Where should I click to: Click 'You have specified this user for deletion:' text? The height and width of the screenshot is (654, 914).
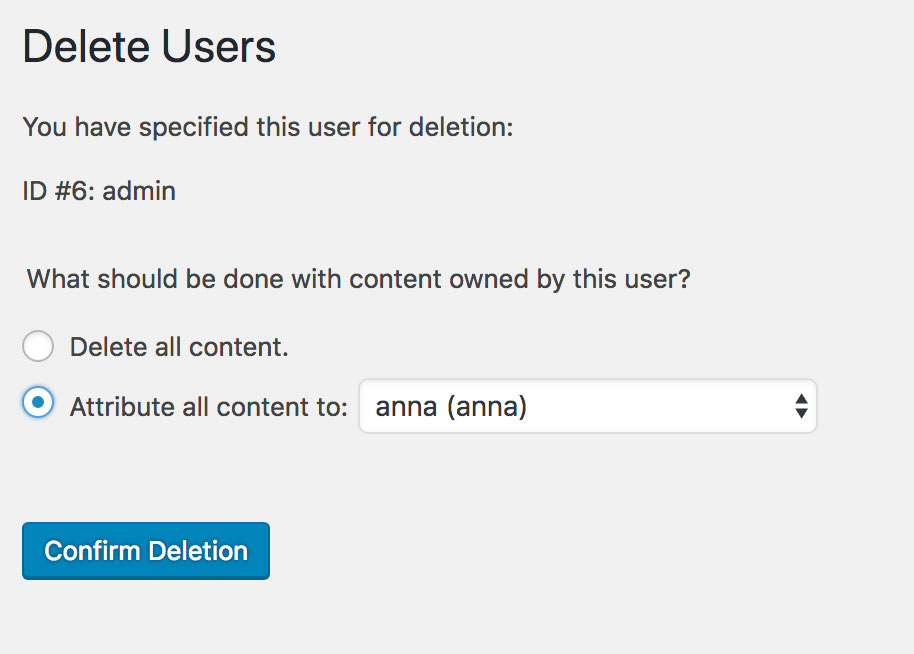point(268,127)
